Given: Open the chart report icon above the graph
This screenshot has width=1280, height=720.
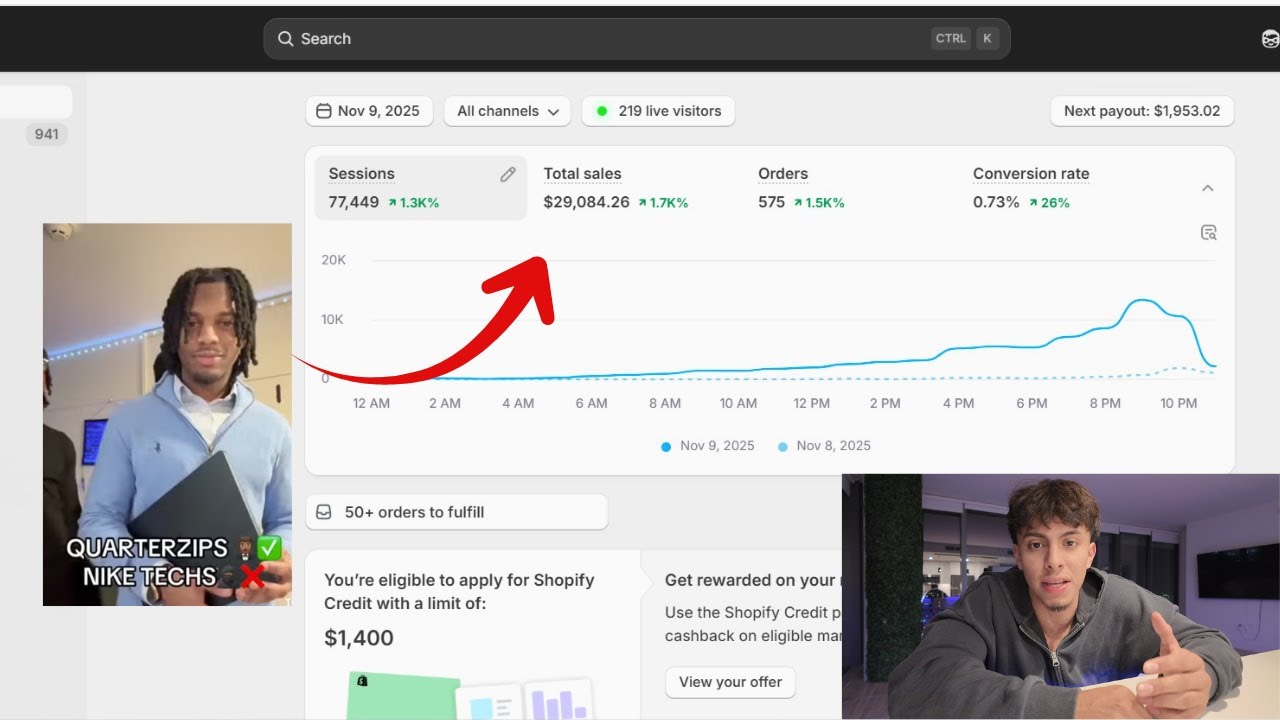Looking at the screenshot, I should tap(1208, 233).
